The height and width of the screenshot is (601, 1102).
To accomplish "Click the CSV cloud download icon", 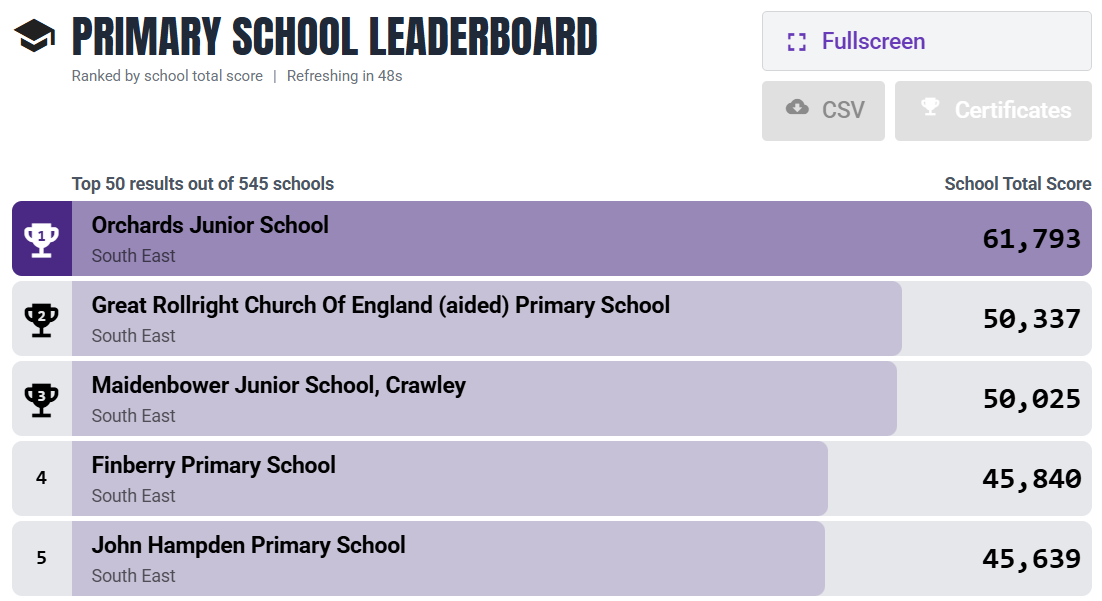I will tap(797, 108).
